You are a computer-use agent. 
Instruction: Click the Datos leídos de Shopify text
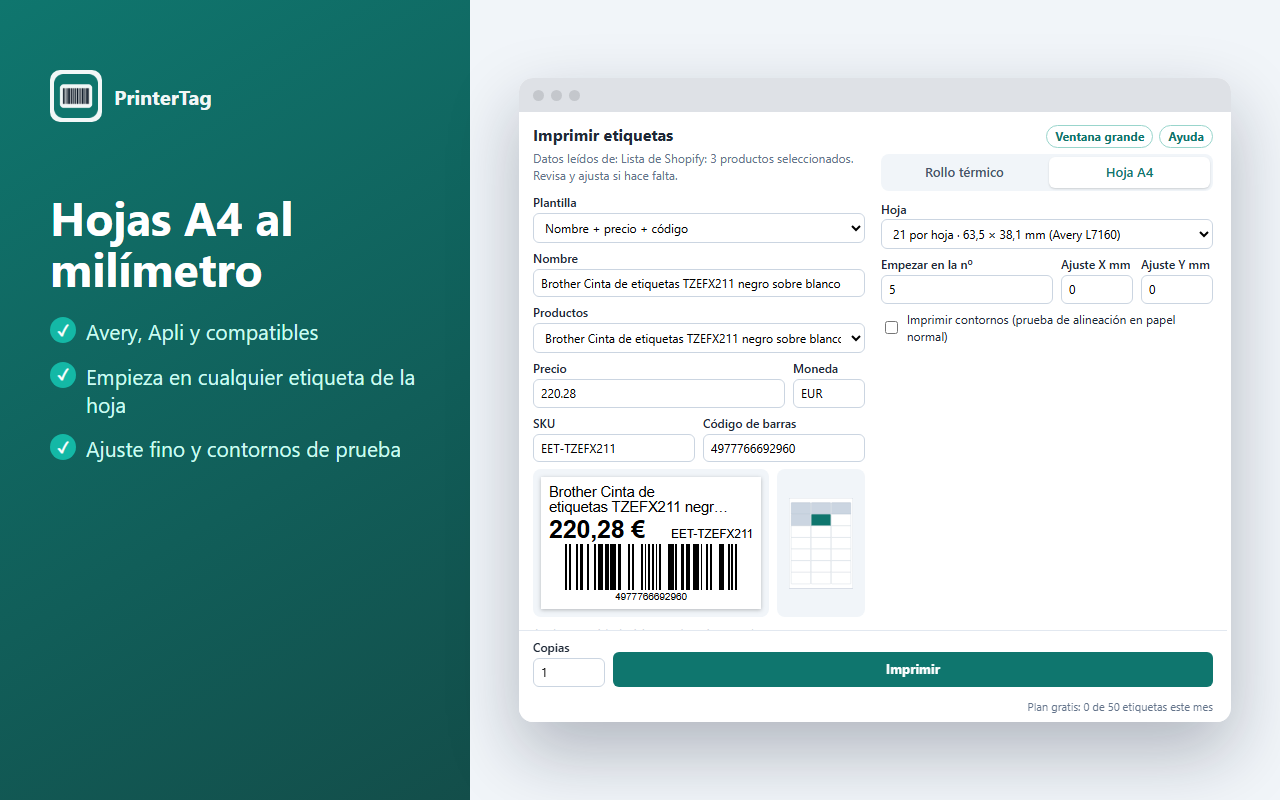tap(693, 167)
